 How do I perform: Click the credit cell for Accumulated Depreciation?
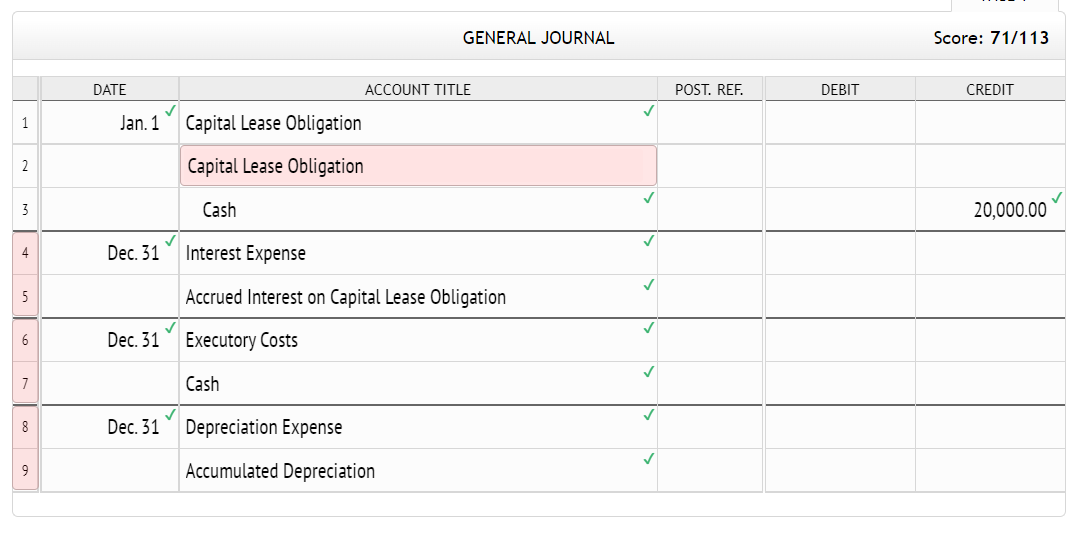pos(990,470)
